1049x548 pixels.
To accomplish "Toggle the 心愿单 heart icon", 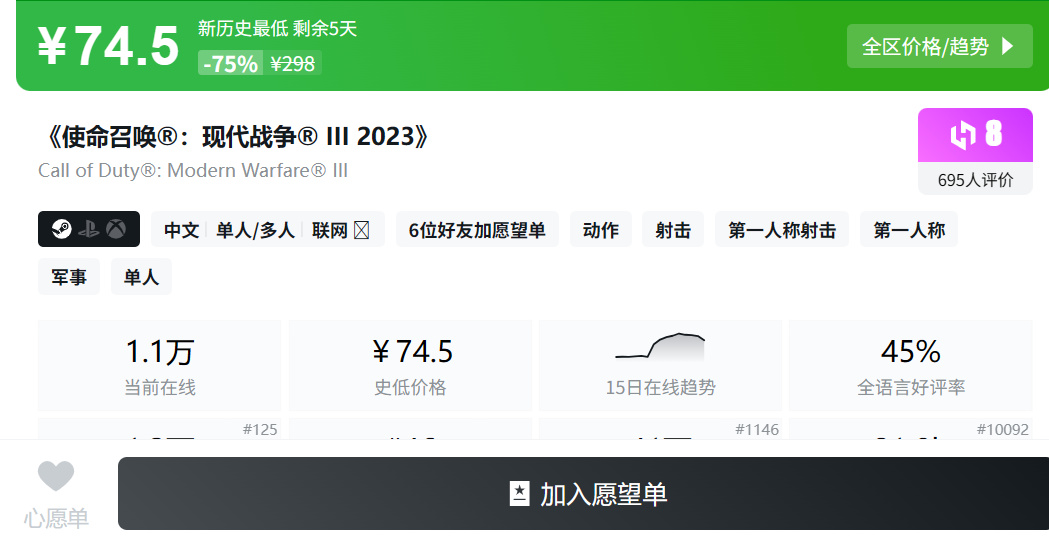I will pyautogui.click(x=56, y=476).
